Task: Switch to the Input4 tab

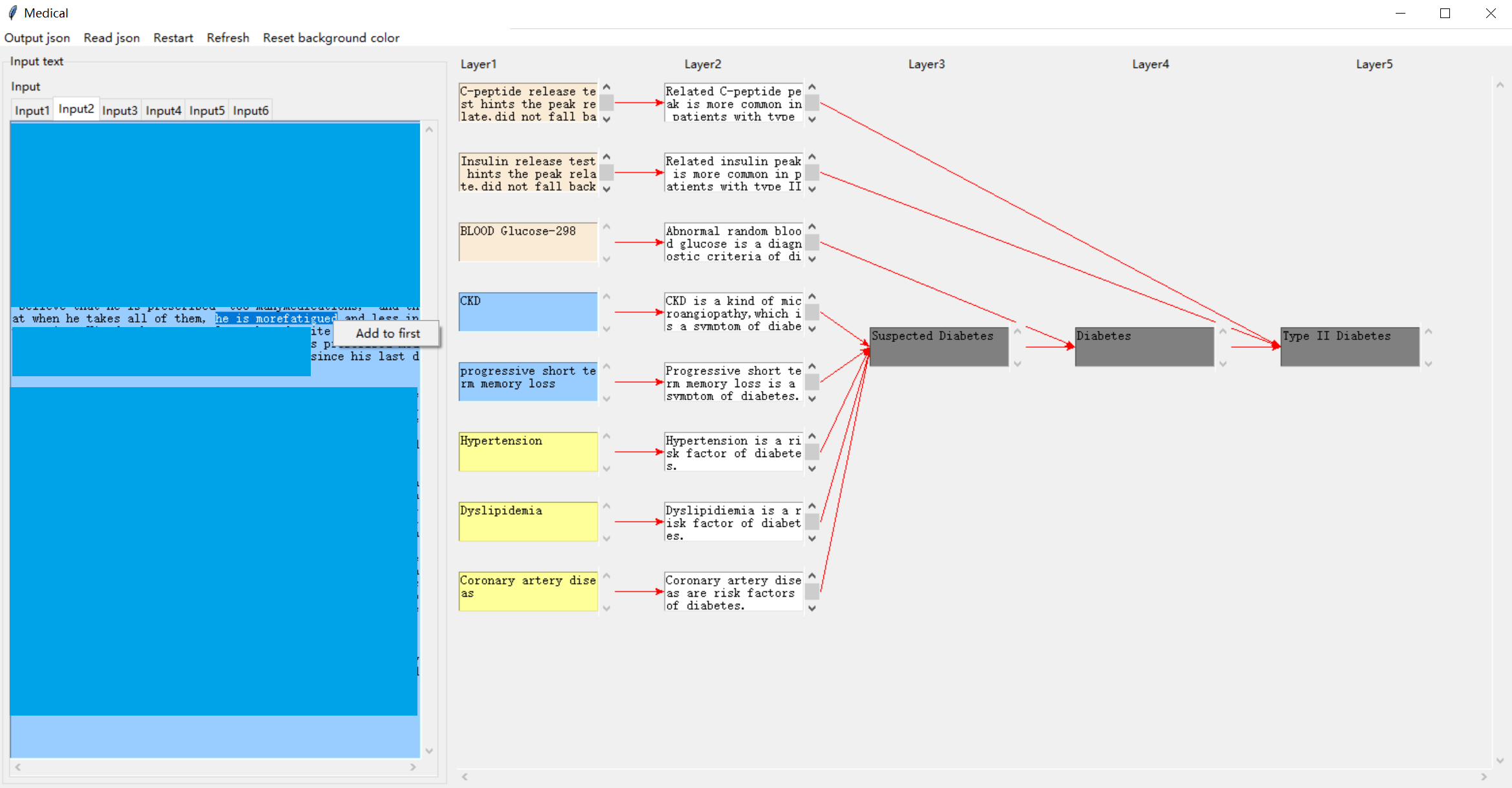Action: click(163, 111)
